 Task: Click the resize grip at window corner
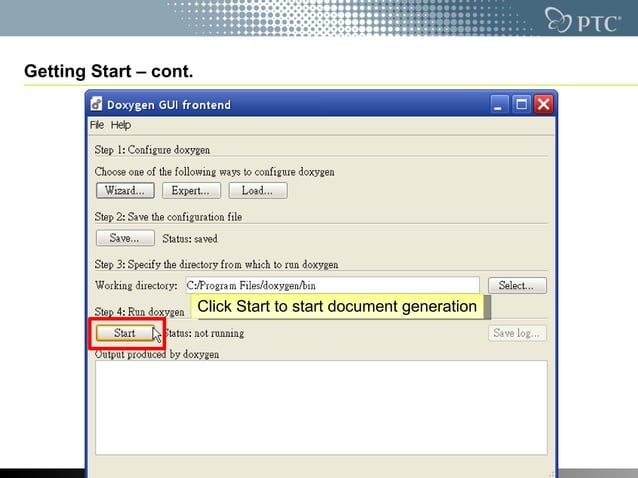[x=551, y=474]
